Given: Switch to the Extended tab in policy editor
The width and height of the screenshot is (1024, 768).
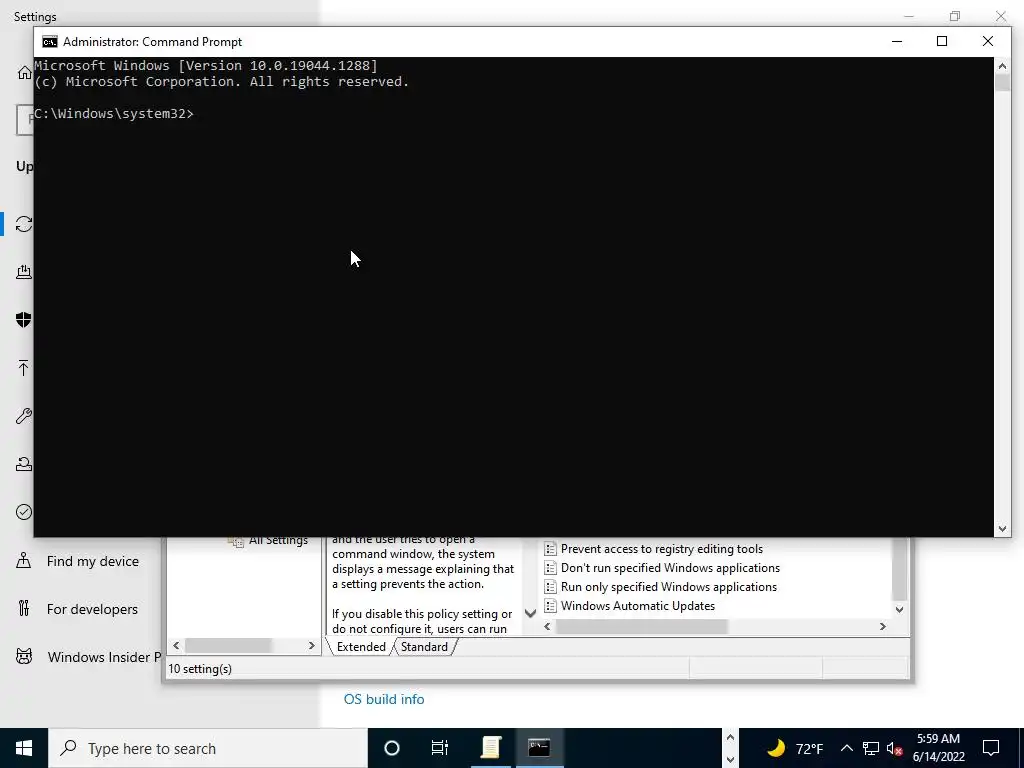Looking at the screenshot, I should (x=360, y=647).
